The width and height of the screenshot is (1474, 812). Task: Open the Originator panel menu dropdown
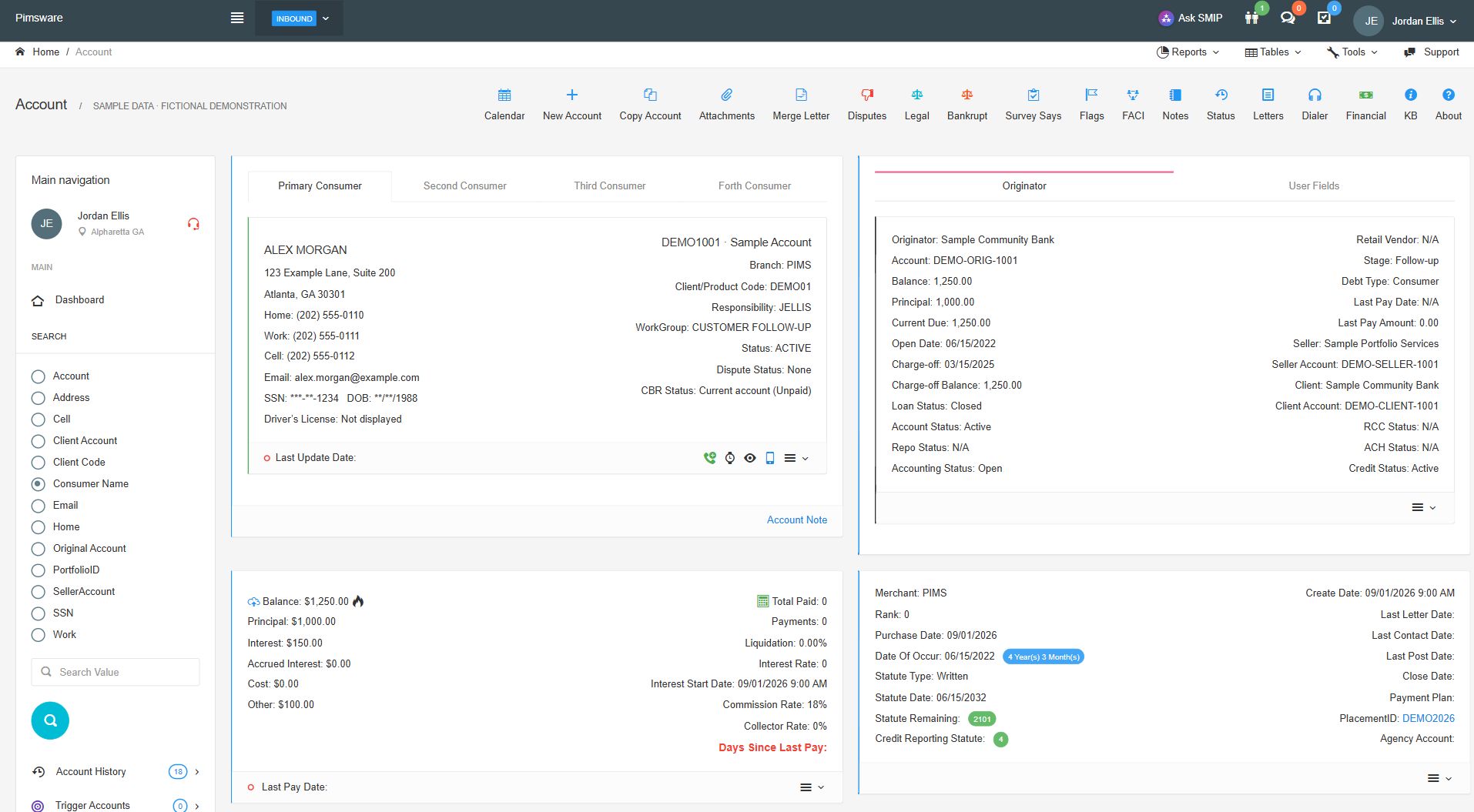(1423, 507)
